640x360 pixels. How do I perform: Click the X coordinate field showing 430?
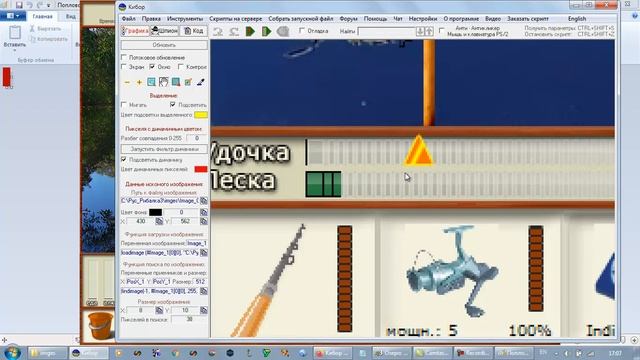141,221
